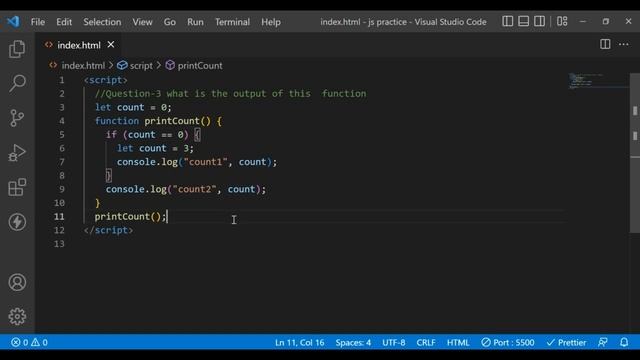This screenshot has width=640, height=360.
Task: Click 'let count = 0;' on line 3
Action: (133, 107)
